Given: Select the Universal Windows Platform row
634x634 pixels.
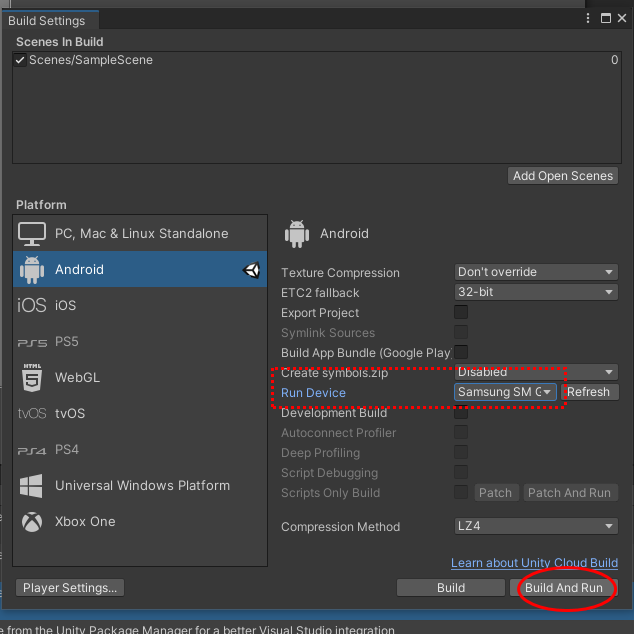Looking at the screenshot, I should point(140,486).
